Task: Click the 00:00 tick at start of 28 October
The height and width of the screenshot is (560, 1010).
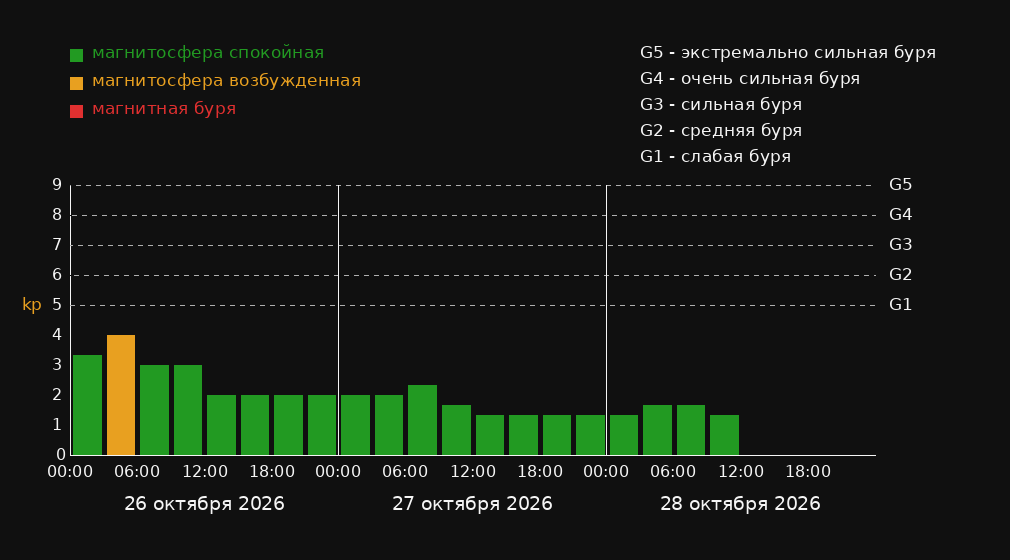Action: [x=606, y=472]
